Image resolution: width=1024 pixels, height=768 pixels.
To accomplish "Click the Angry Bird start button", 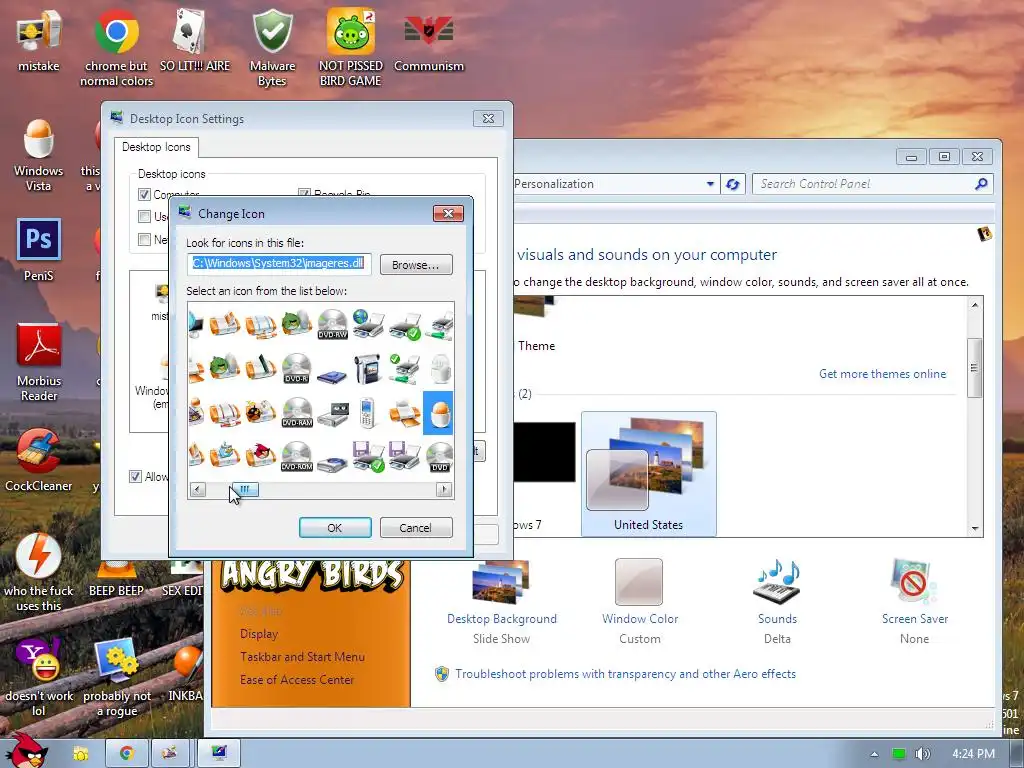I will click(27, 752).
